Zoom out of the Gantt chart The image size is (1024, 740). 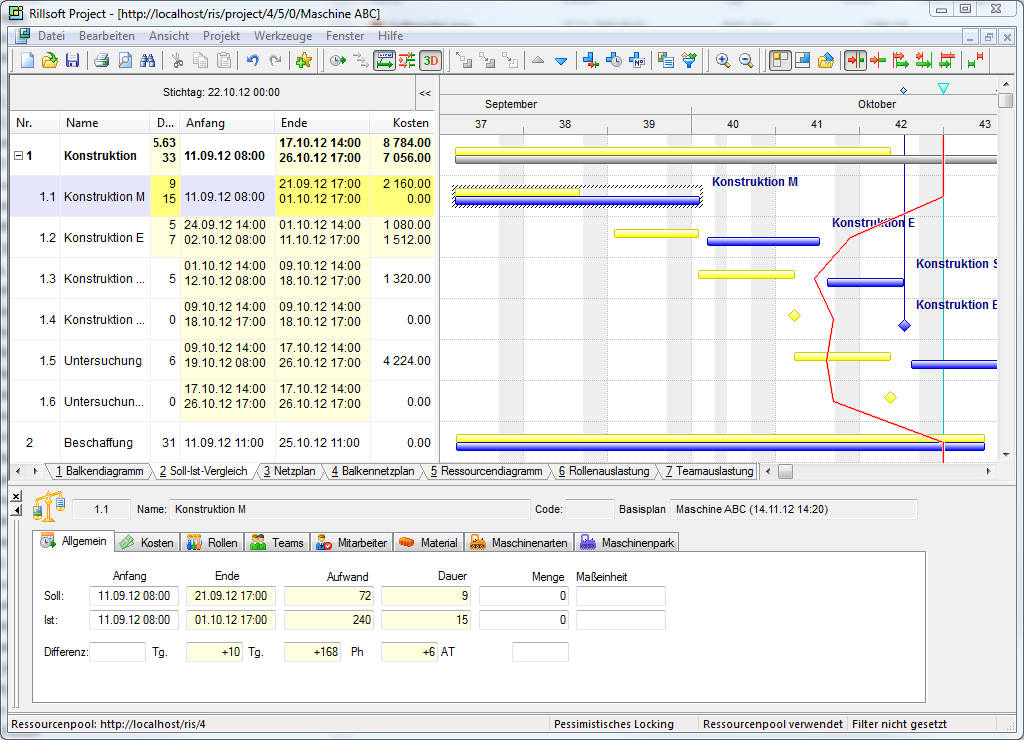tap(746, 61)
